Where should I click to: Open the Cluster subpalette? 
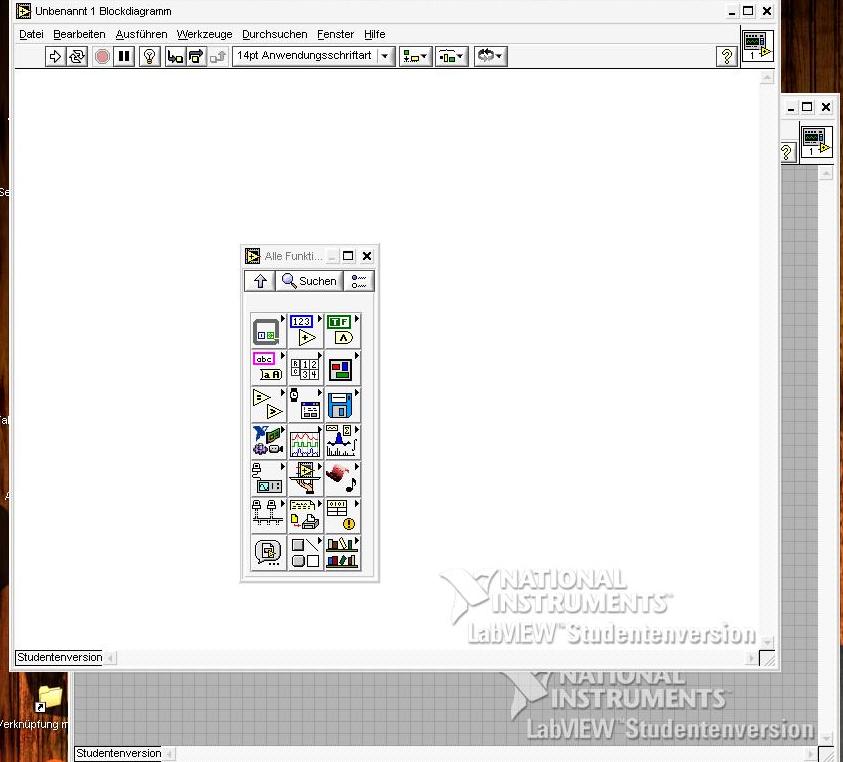coord(342,368)
